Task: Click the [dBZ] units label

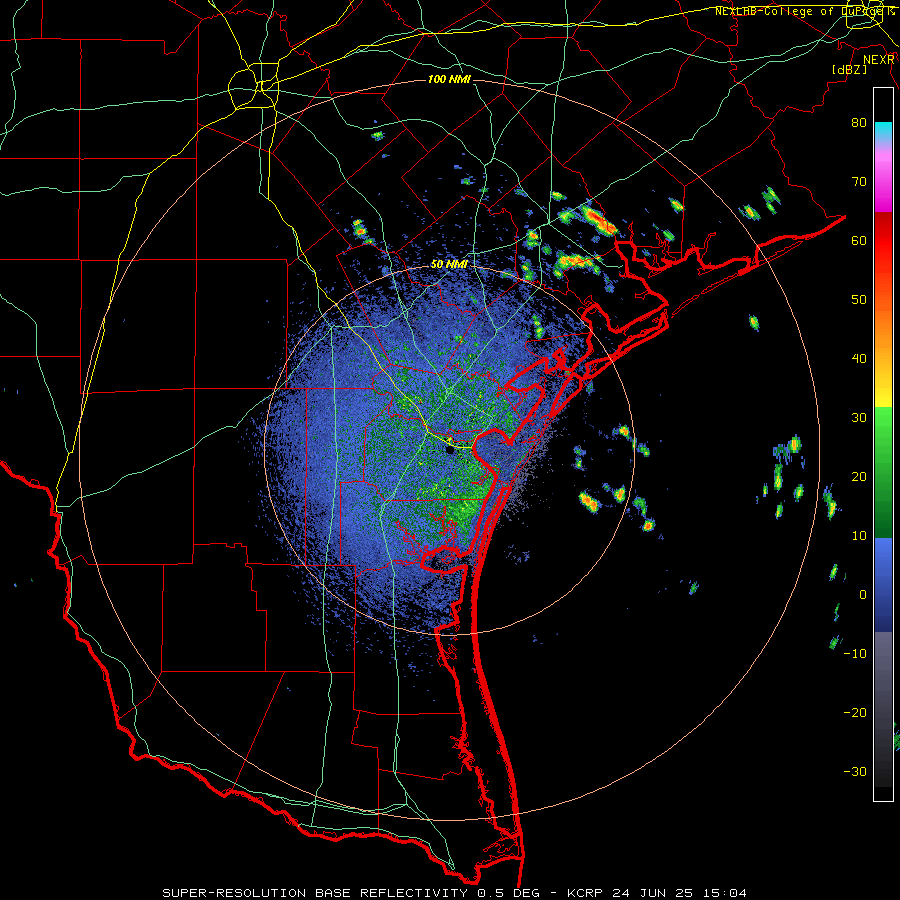Action: 849,69
